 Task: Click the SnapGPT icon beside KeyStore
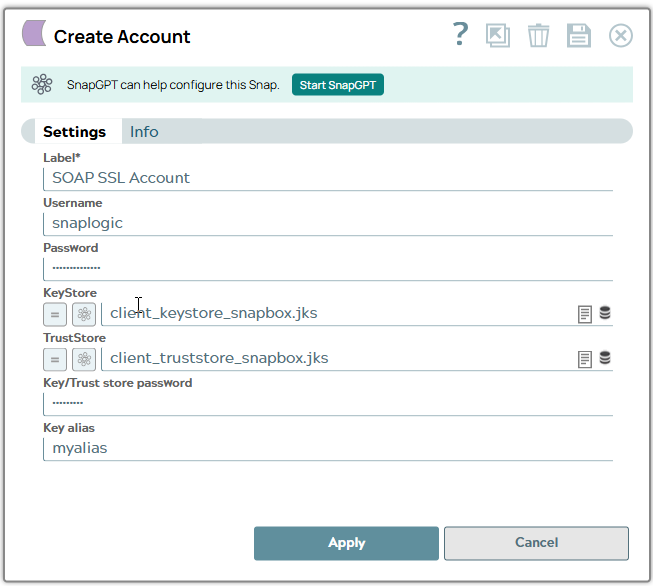(x=84, y=314)
